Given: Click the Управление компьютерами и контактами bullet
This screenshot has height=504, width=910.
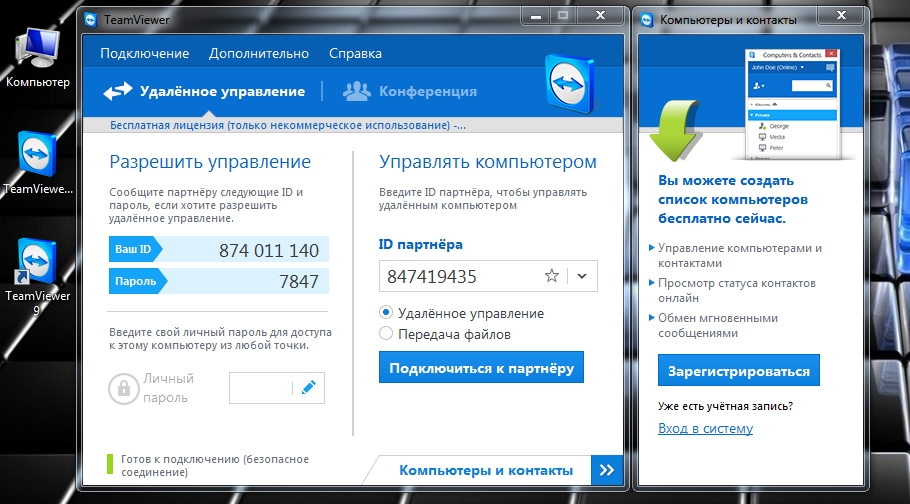Looking at the screenshot, I should tap(740, 255).
